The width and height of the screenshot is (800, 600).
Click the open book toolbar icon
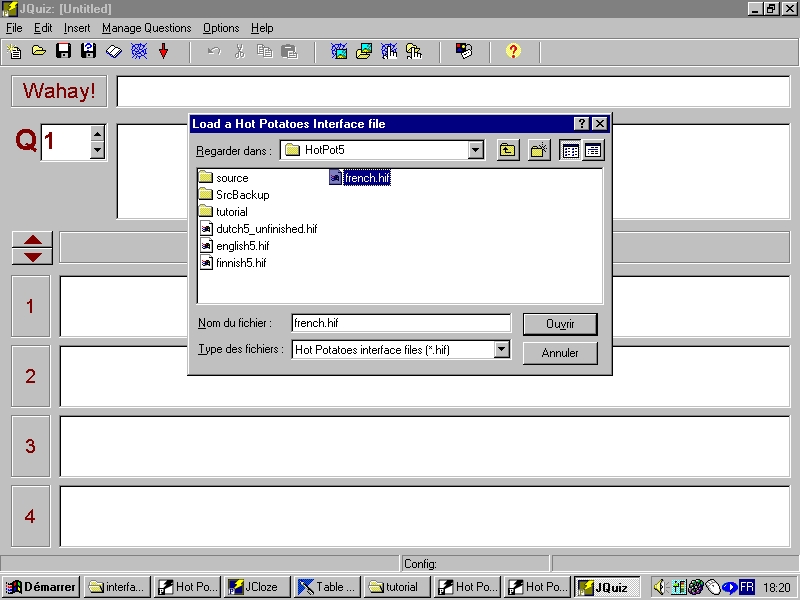113,51
